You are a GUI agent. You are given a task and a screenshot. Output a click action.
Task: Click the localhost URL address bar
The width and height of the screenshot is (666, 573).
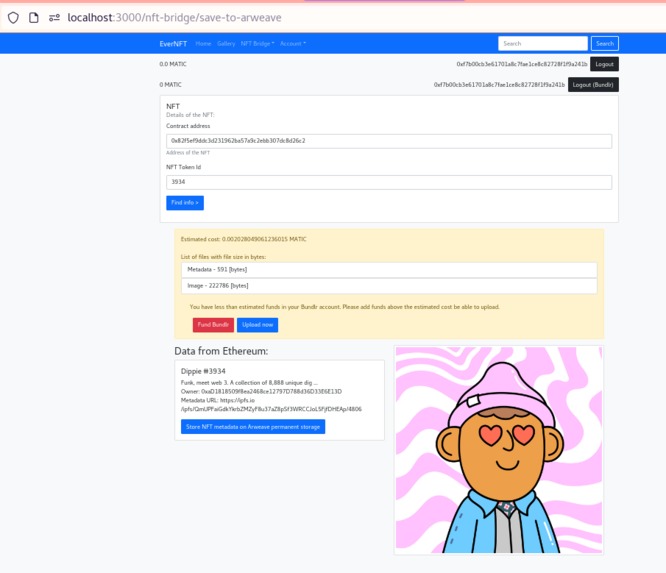tap(174, 18)
